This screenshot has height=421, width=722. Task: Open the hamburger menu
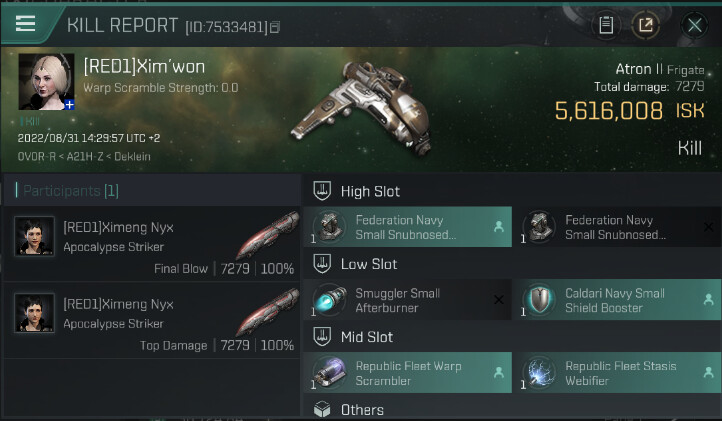(x=26, y=24)
